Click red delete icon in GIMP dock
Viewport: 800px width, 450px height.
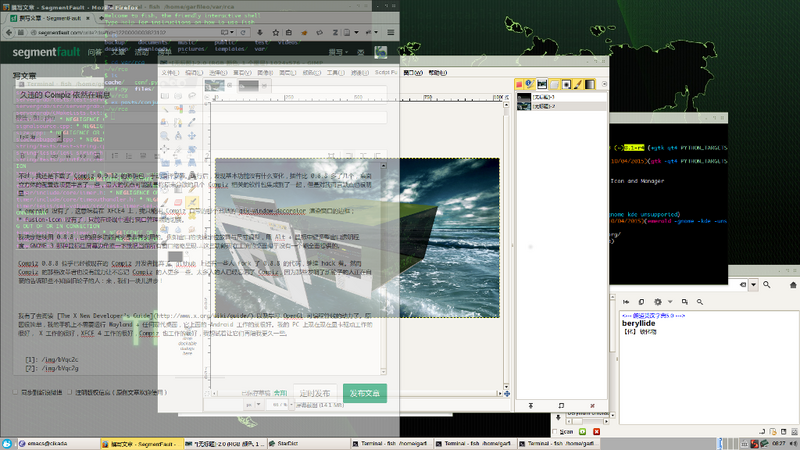tap(592, 406)
